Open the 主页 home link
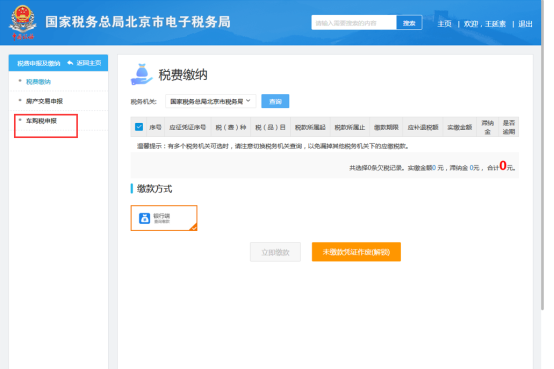 [x=444, y=24]
